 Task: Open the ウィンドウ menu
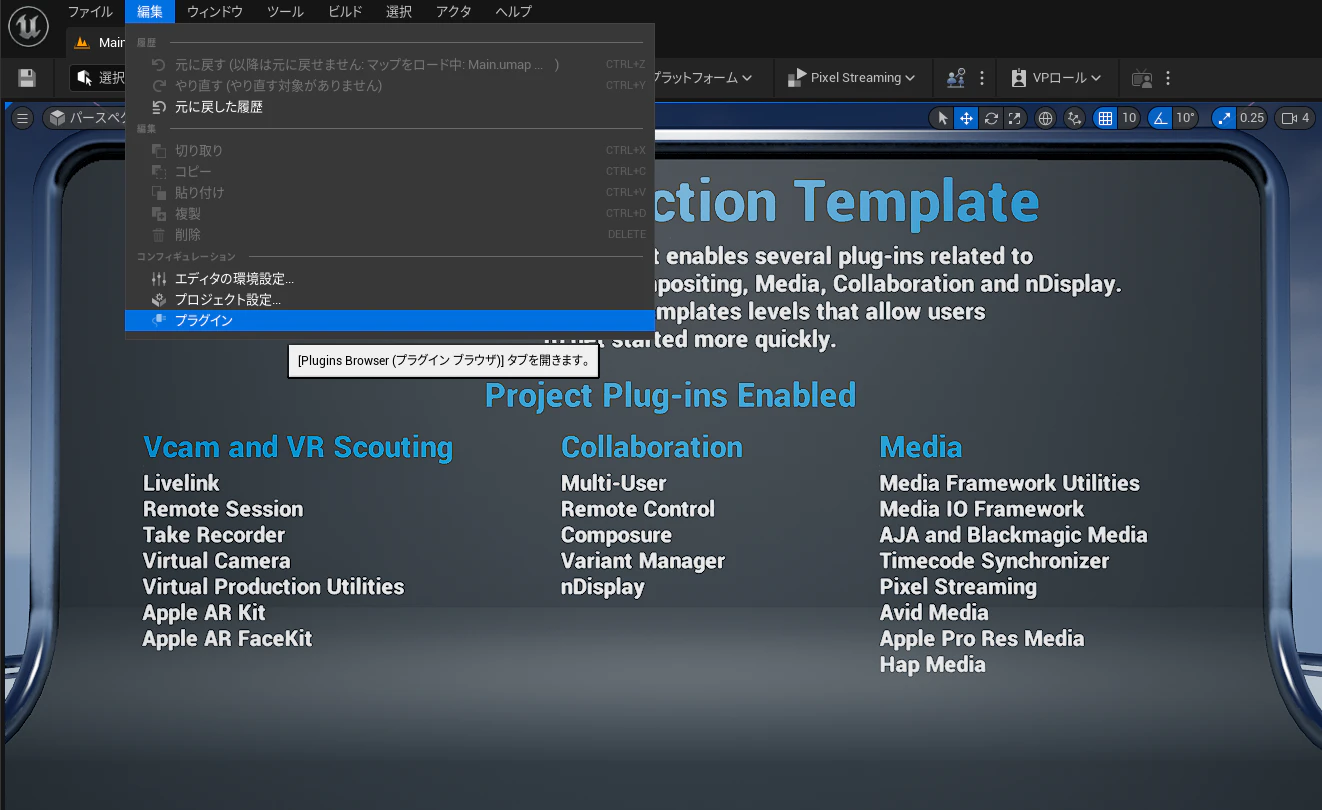(x=215, y=12)
